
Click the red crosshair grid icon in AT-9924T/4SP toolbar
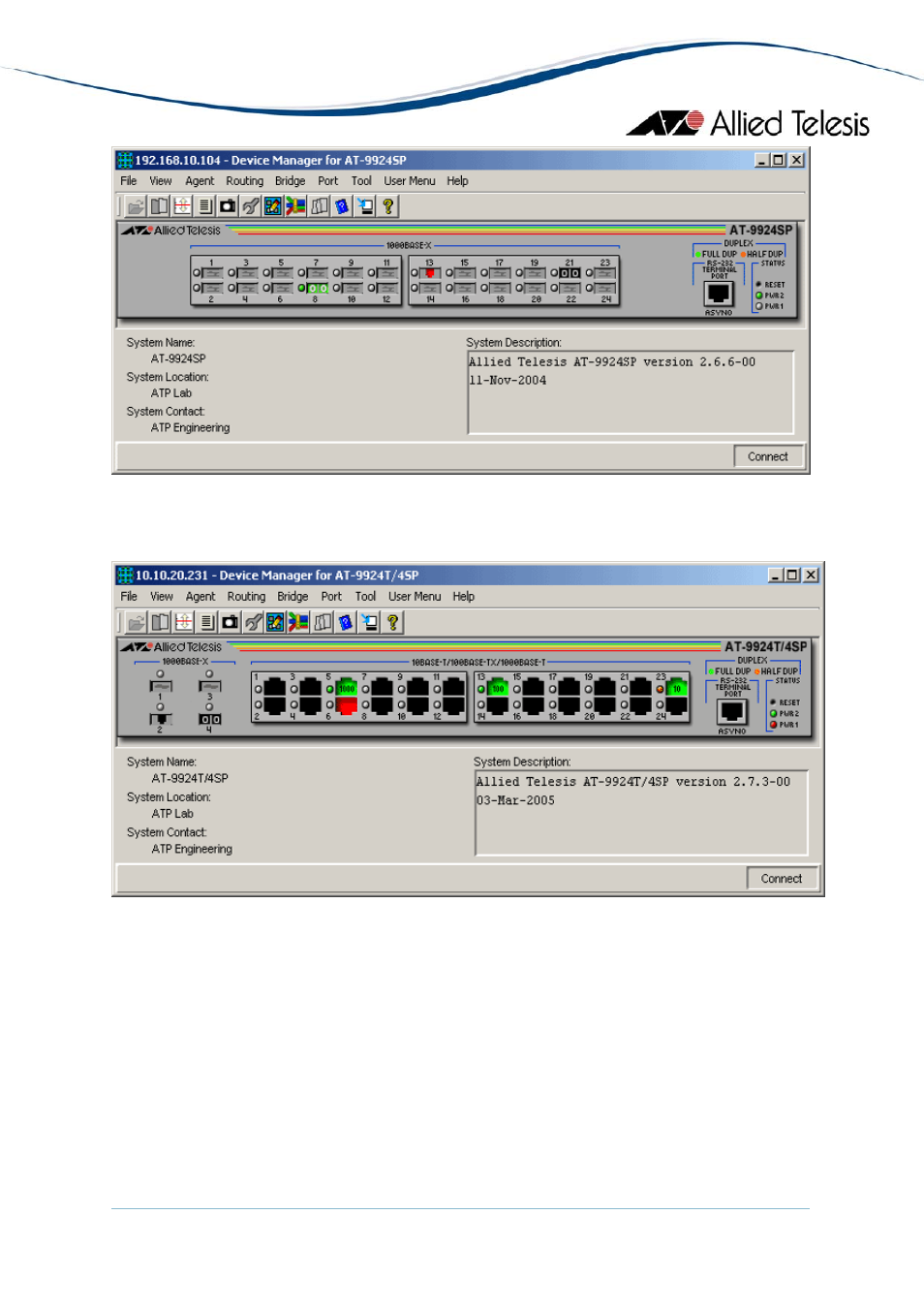(x=183, y=622)
